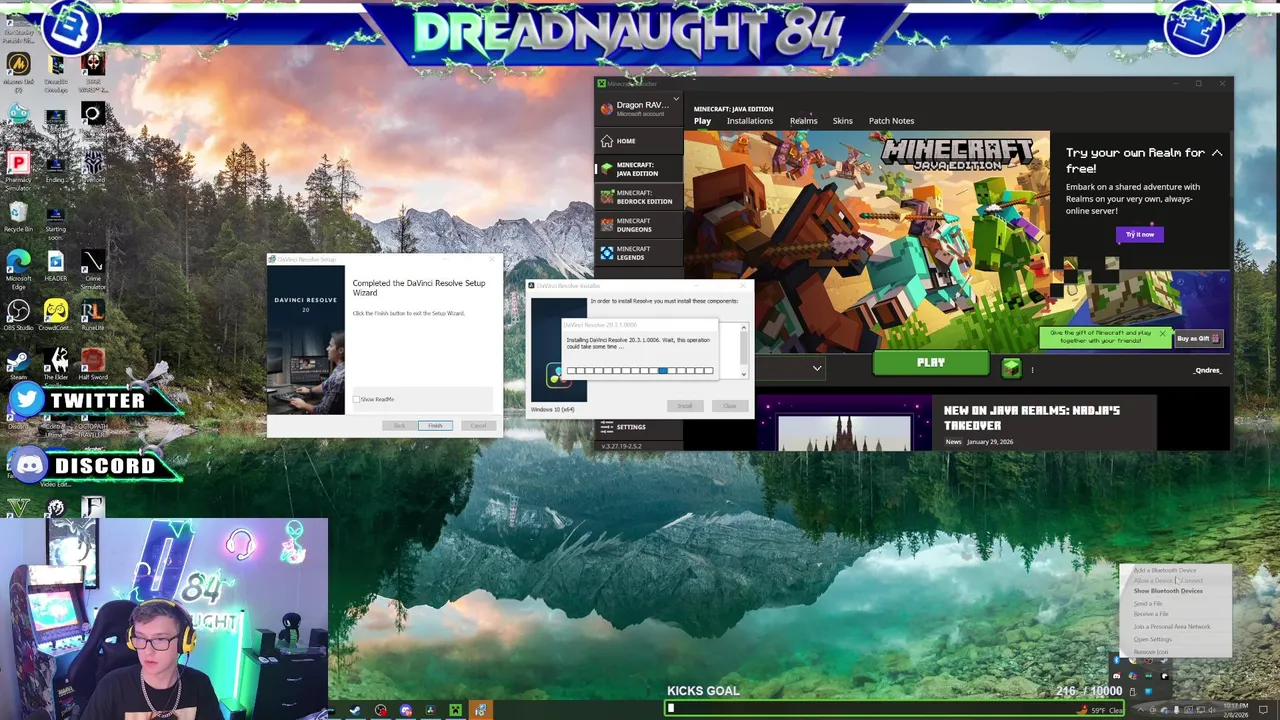Open the Half Sword desktop icon
The width and height of the screenshot is (1280, 720).
[93, 364]
